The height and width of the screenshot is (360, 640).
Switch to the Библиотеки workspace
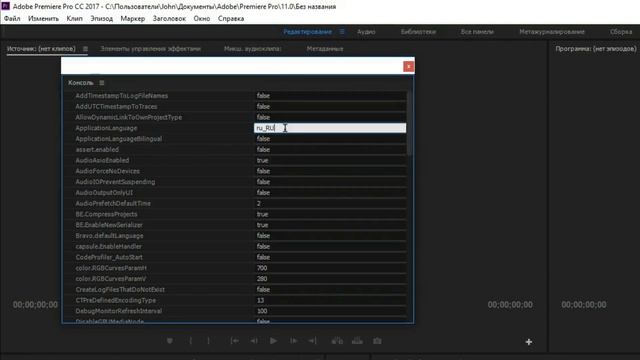tap(418, 31)
